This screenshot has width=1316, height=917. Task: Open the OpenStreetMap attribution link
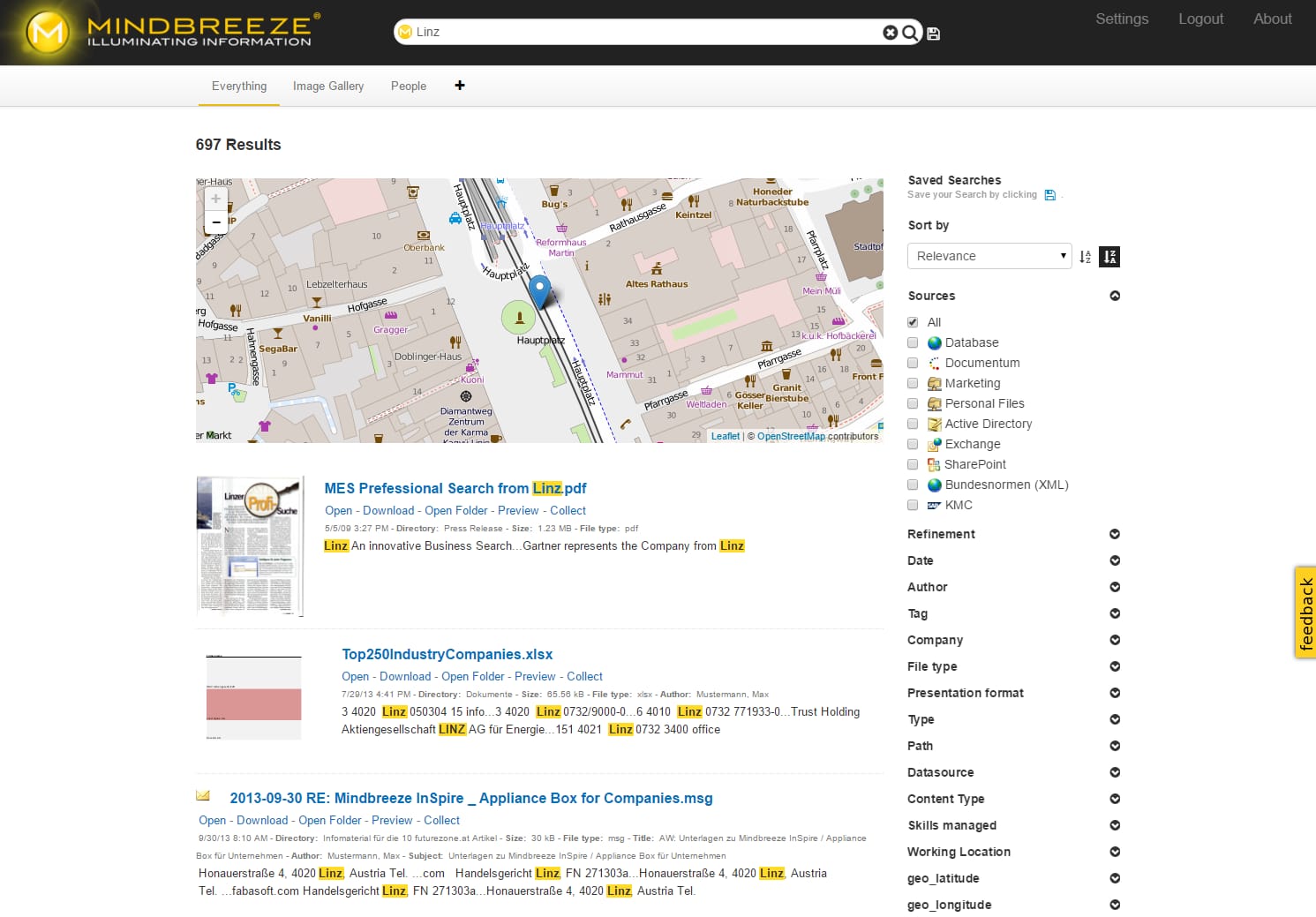pos(791,436)
